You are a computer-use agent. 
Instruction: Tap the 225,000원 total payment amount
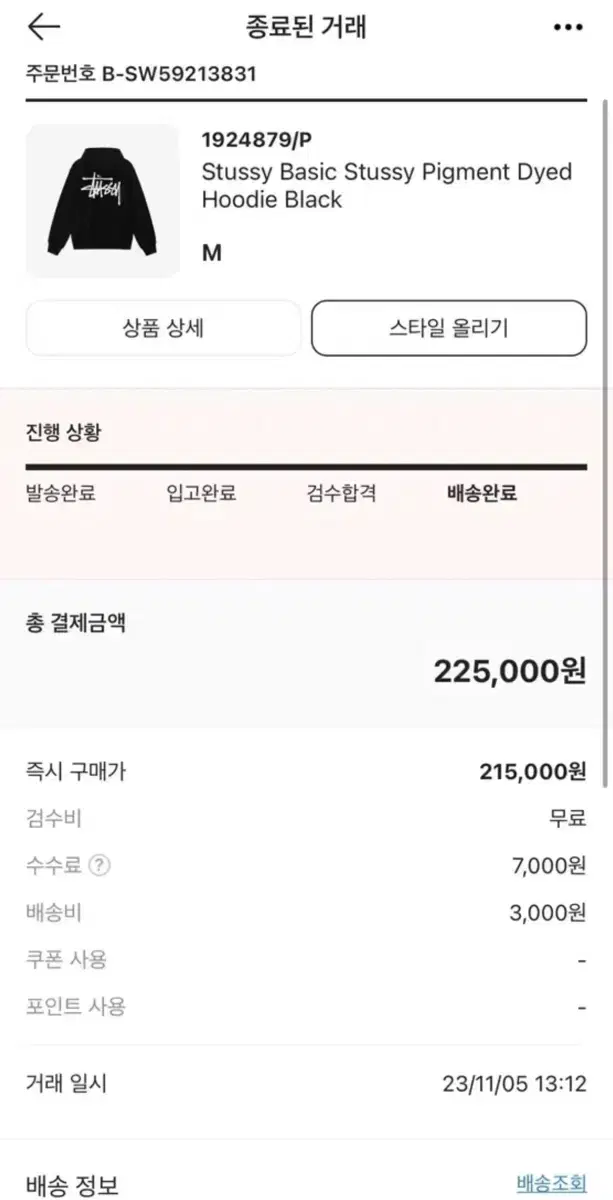tap(510, 671)
